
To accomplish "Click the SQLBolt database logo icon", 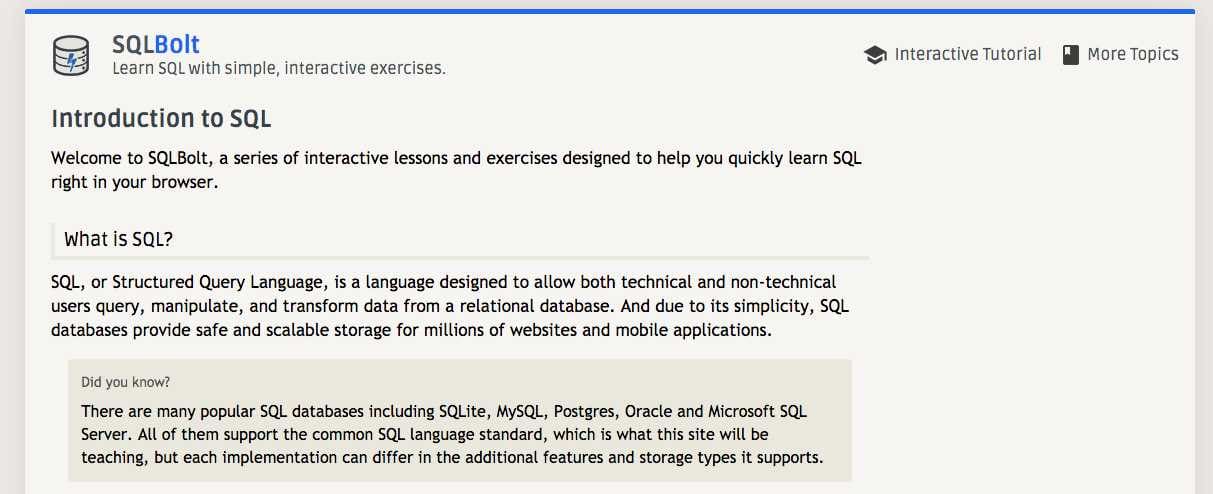I will [x=71, y=55].
